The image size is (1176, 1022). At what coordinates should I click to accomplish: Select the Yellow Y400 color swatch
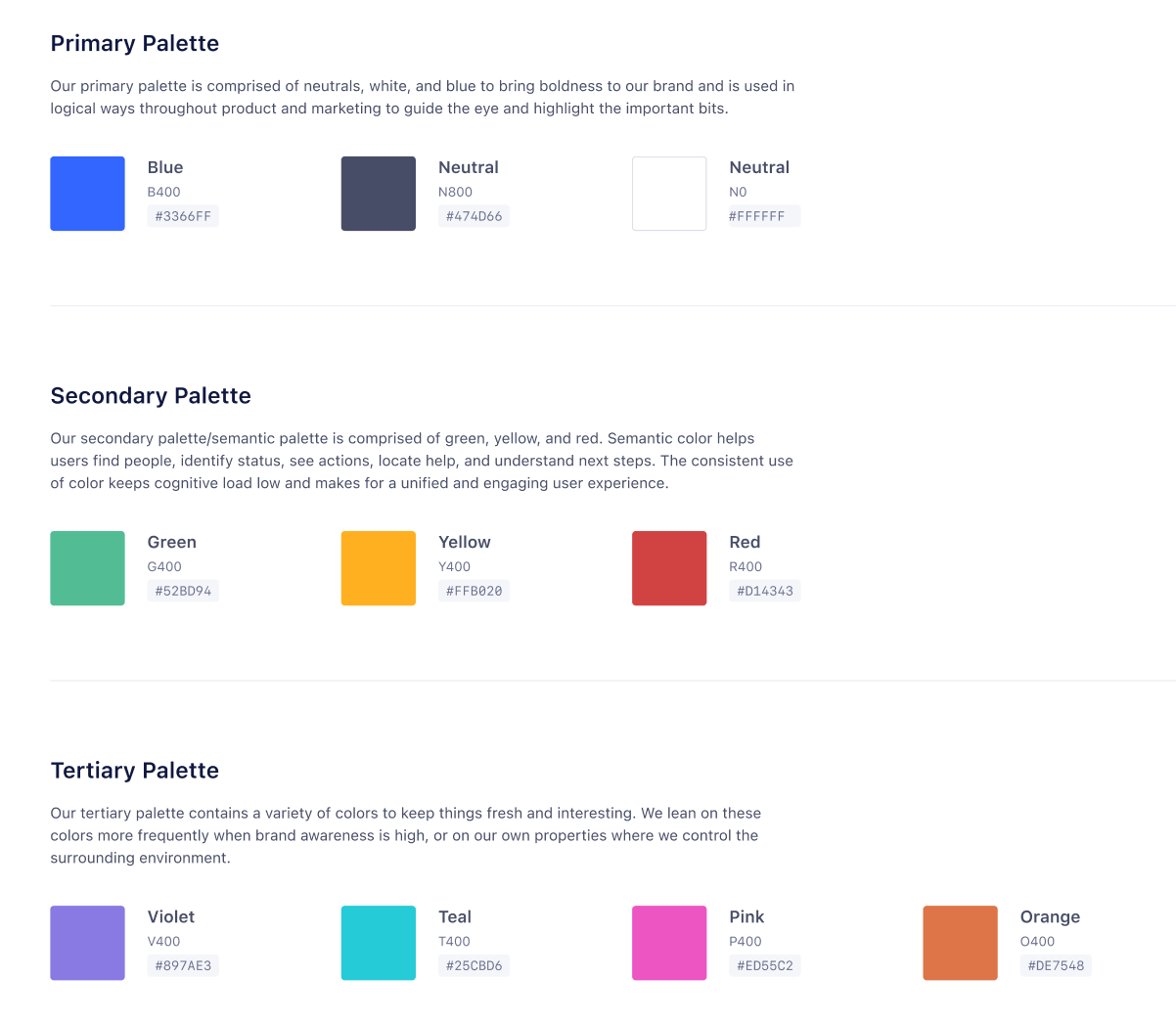tap(378, 568)
